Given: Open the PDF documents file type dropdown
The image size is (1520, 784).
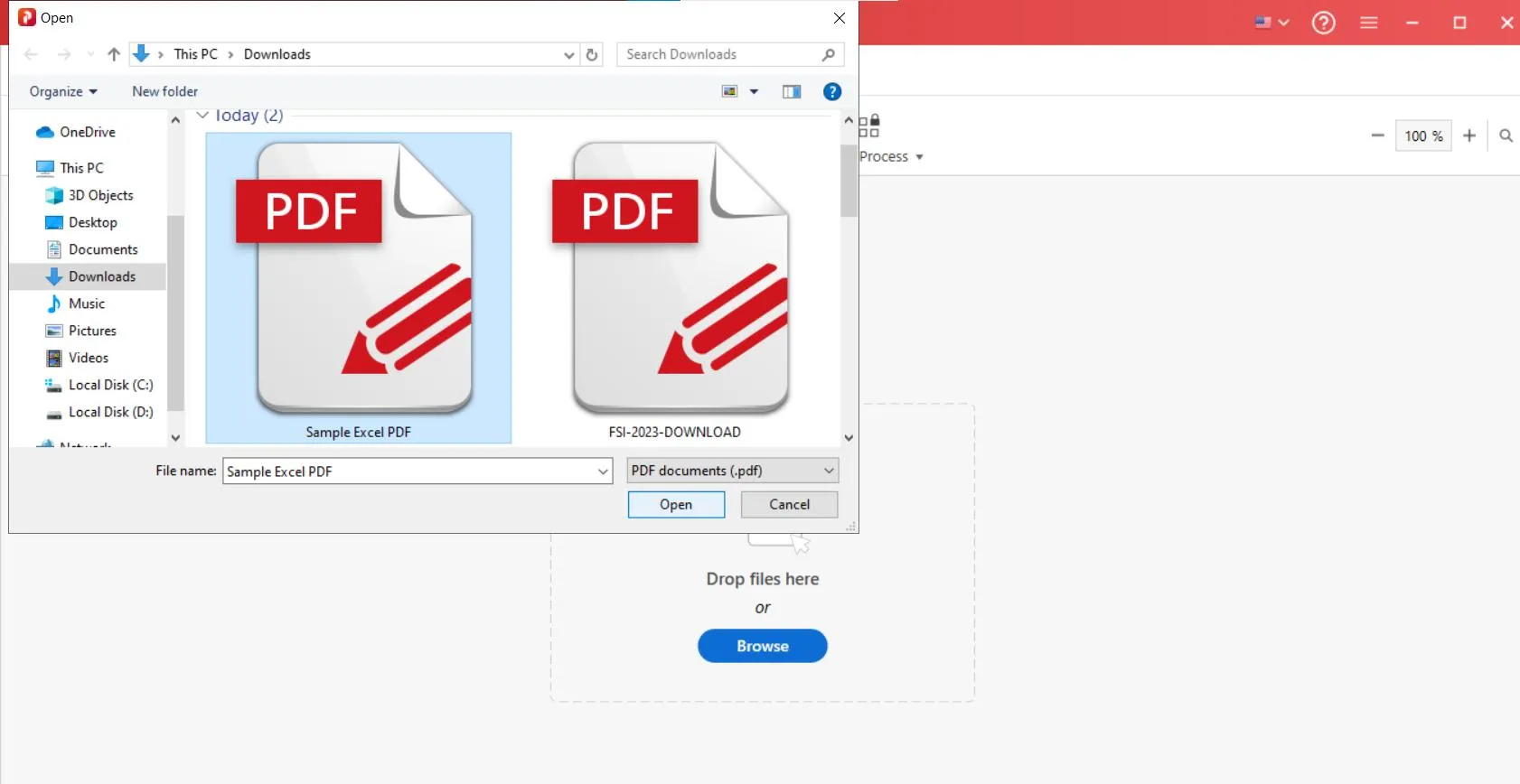Looking at the screenshot, I should point(733,471).
